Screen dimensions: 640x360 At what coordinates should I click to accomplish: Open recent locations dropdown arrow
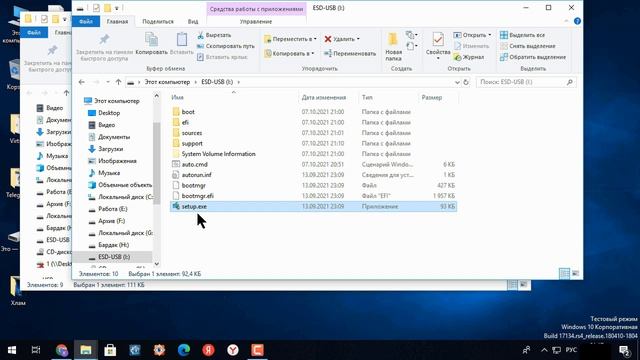[x=108, y=82]
